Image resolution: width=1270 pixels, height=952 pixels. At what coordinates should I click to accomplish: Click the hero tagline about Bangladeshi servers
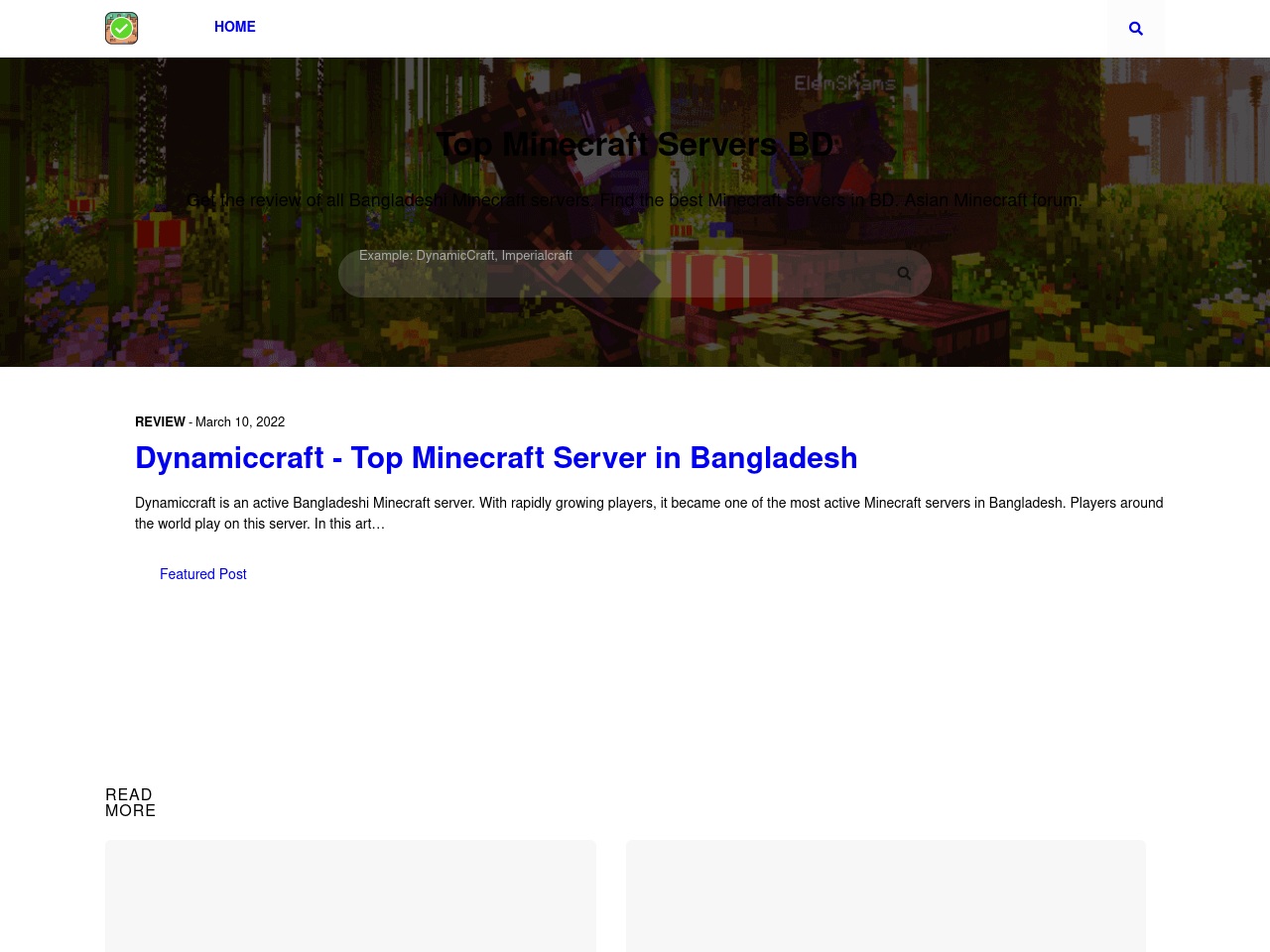635,200
